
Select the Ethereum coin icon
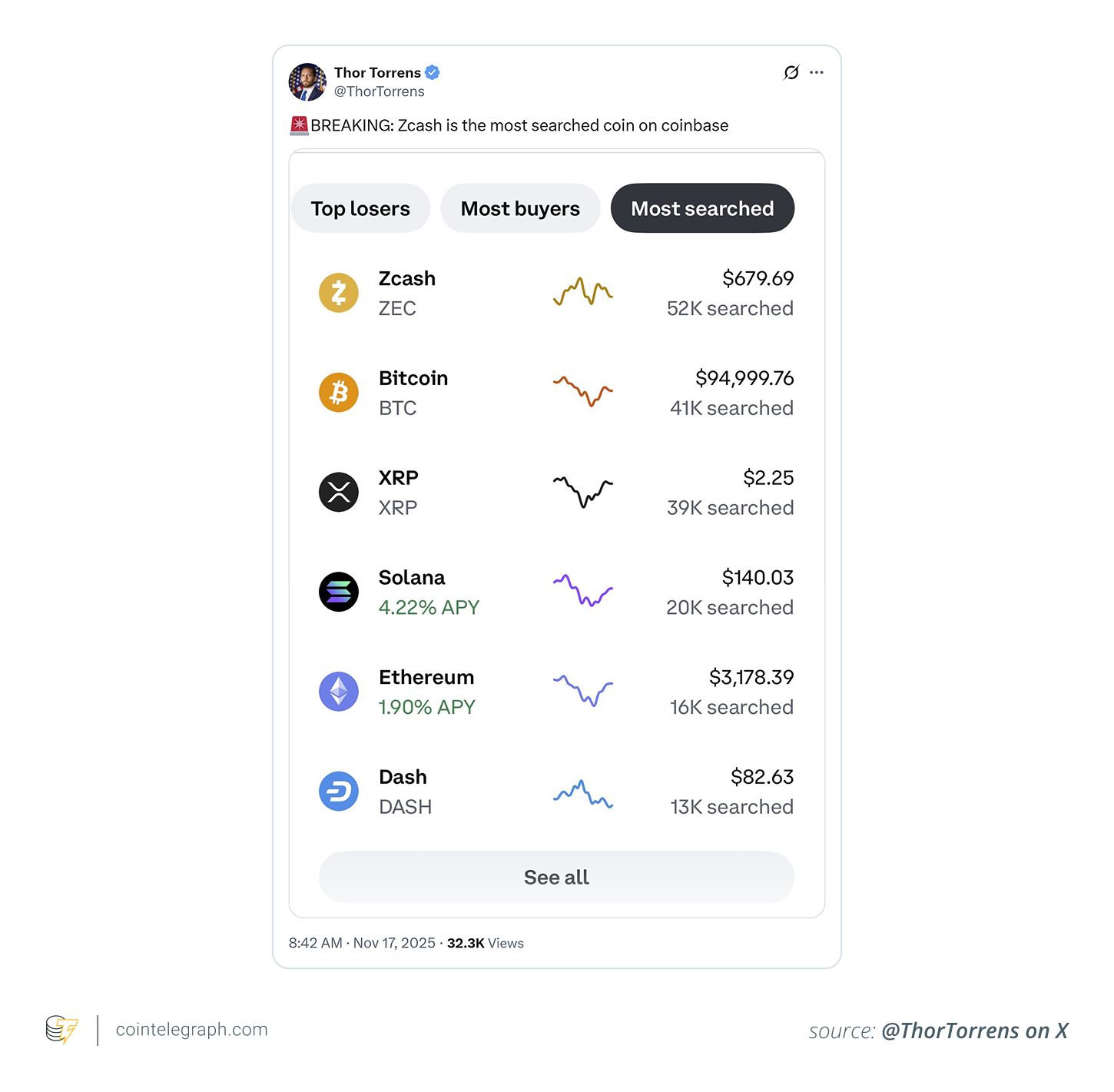(x=338, y=692)
